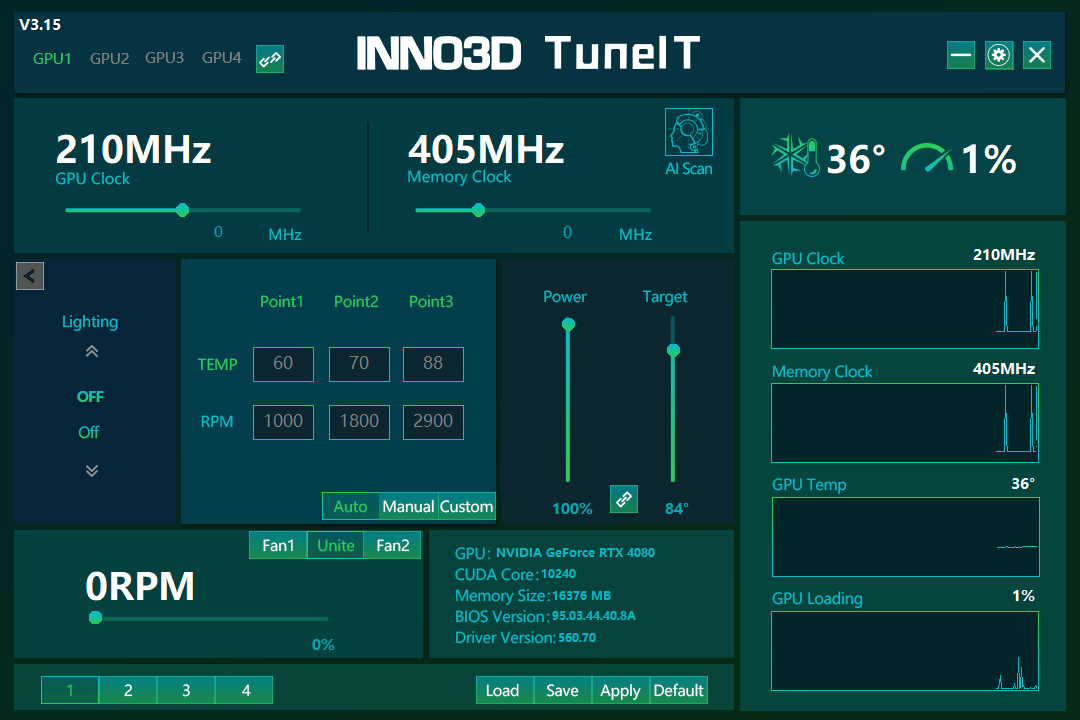The height and width of the screenshot is (720, 1080).
Task: Click the up chevron in the Lighting panel
Action: pyautogui.click(x=90, y=351)
